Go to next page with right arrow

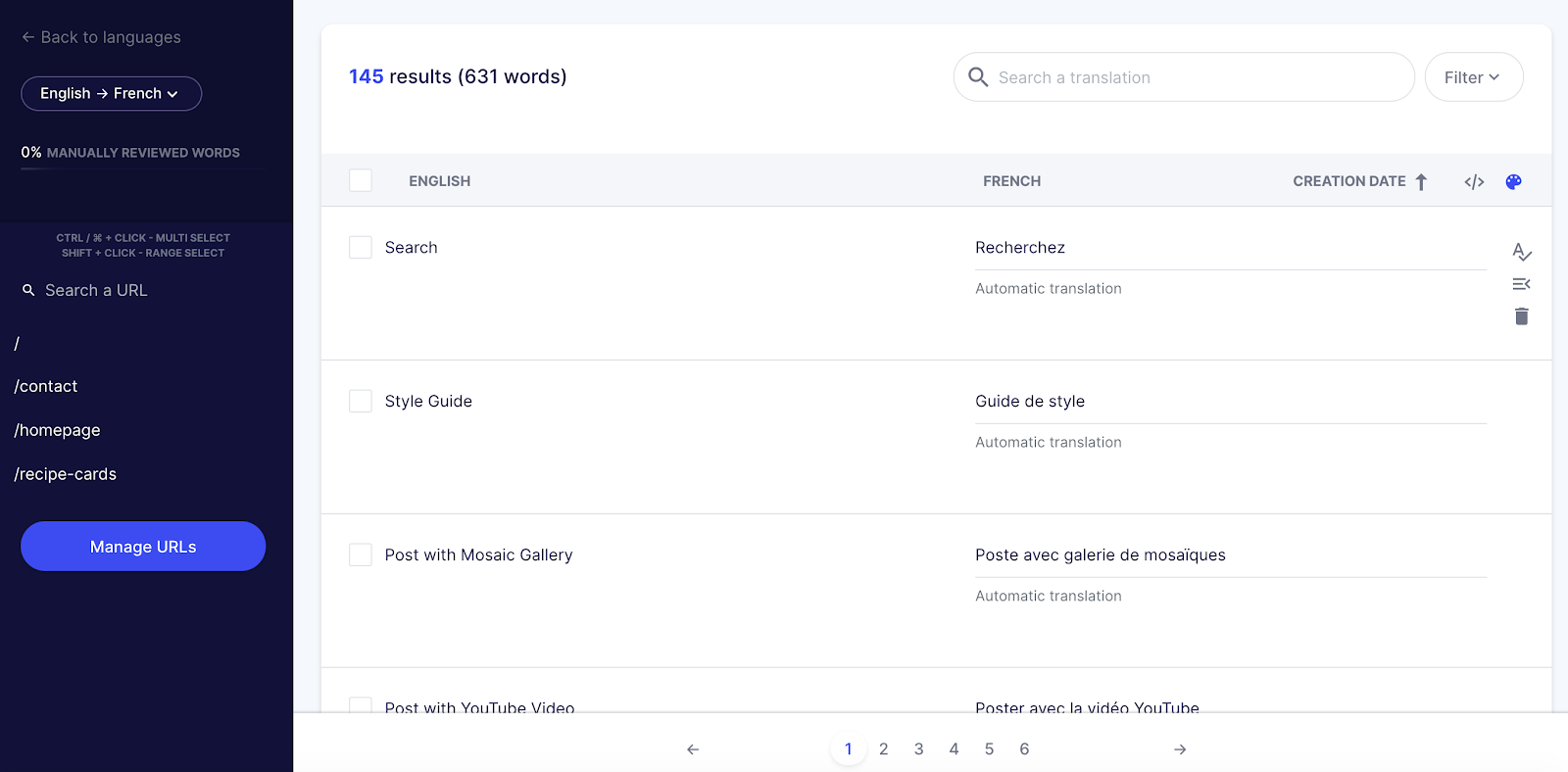tap(1180, 749)
